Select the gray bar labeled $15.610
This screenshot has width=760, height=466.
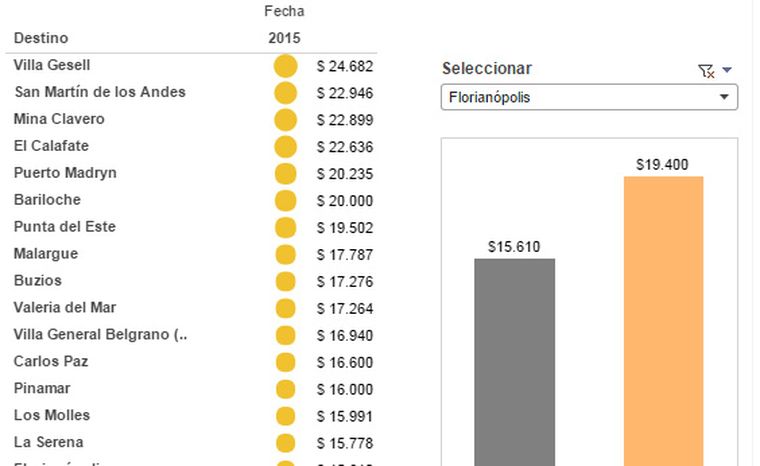pyautogui.click(x=514, y=360)
